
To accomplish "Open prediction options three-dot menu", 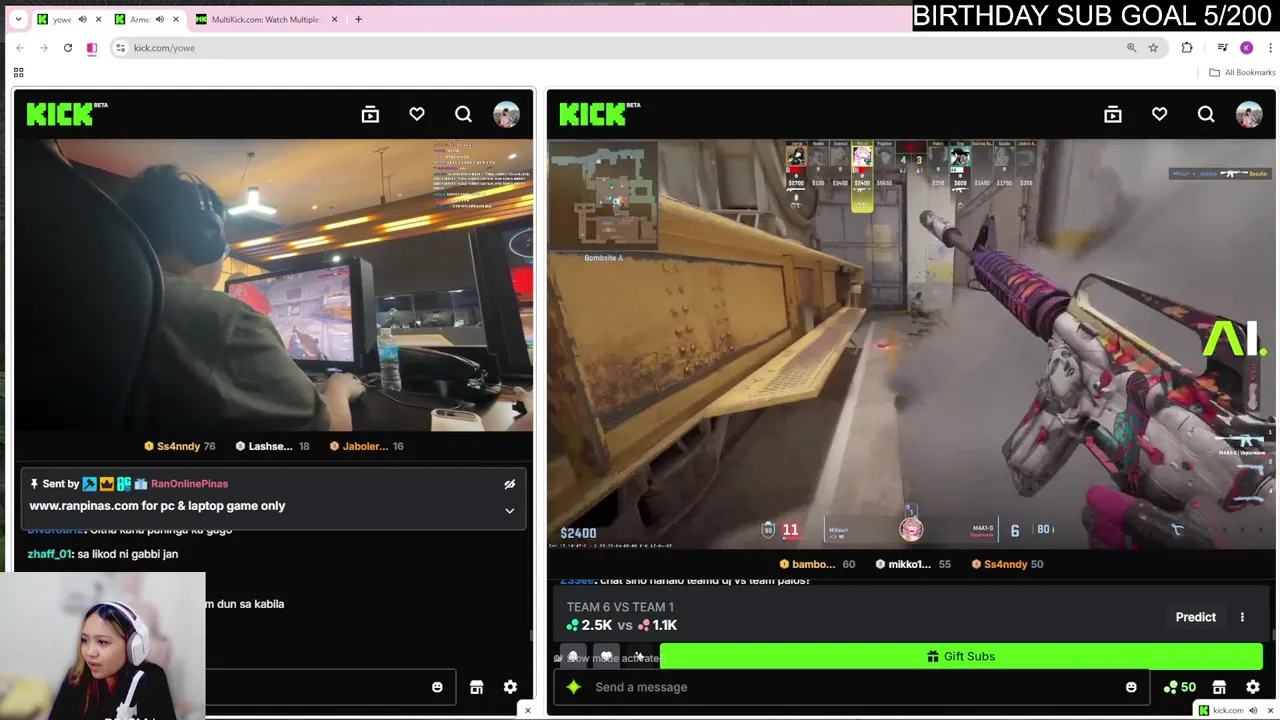I will tap(1242, 617).
